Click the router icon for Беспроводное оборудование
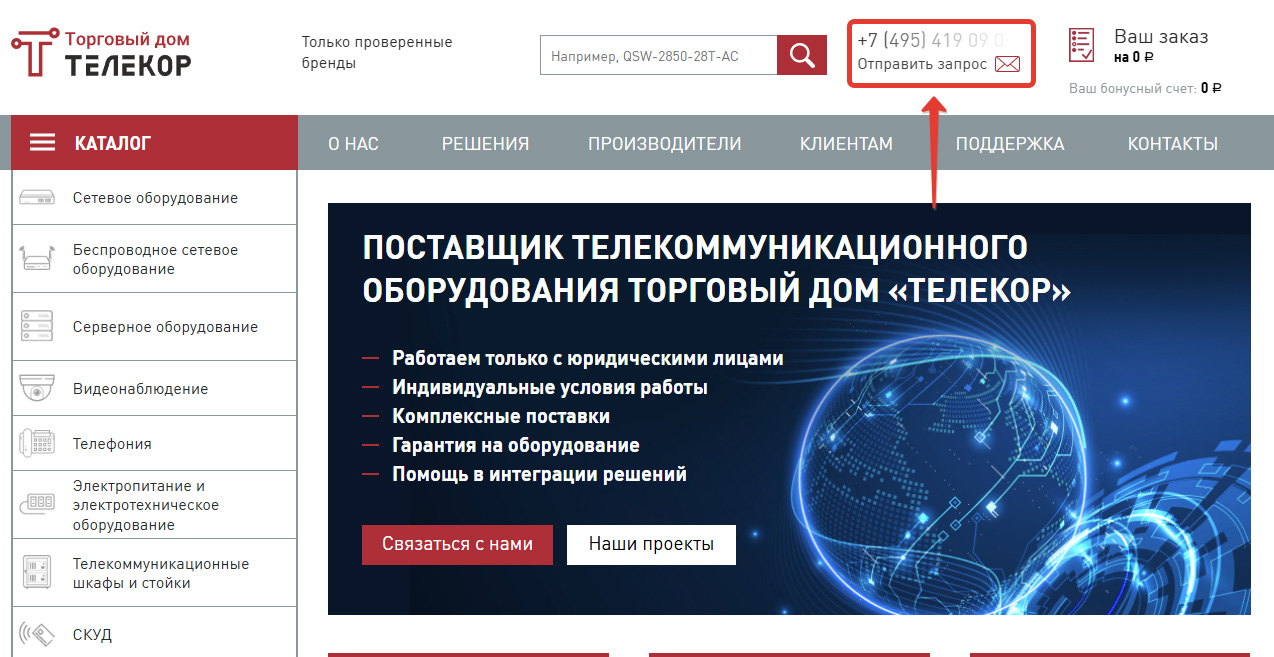This screenshot has width=1274, height=657. click(x=36, y=259)
